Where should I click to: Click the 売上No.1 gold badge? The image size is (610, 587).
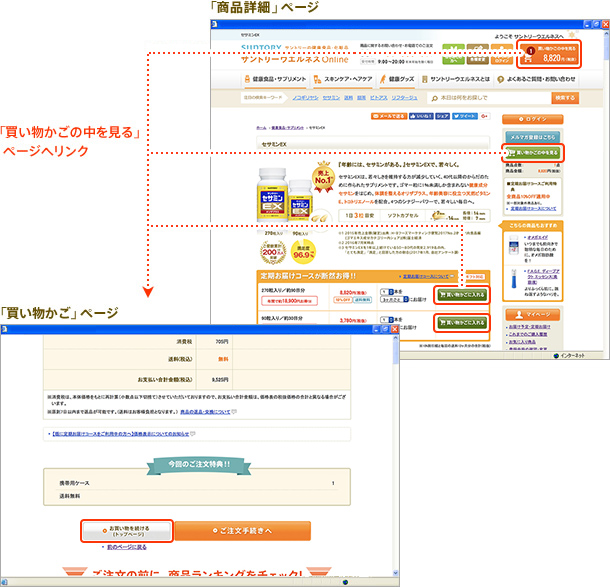click(323, 177)
